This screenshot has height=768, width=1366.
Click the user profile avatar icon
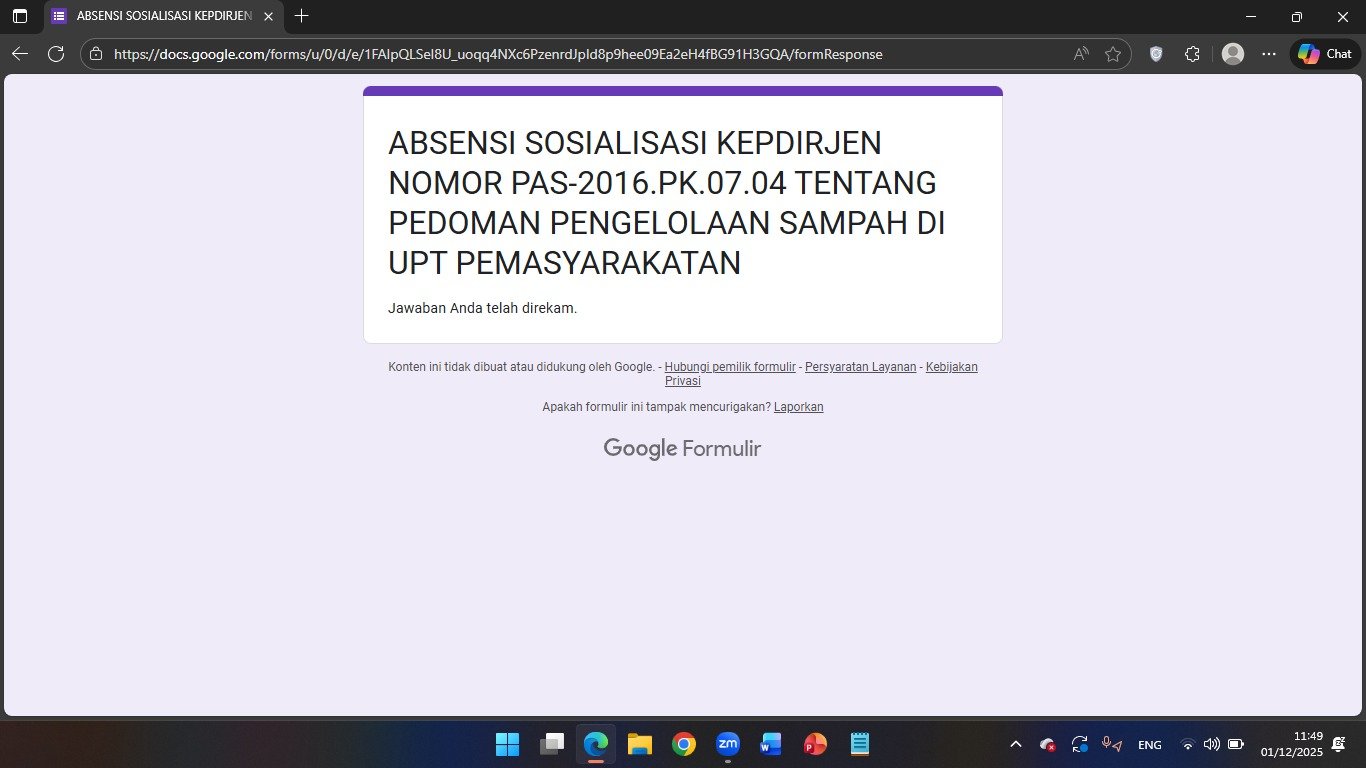(1233, 54)
